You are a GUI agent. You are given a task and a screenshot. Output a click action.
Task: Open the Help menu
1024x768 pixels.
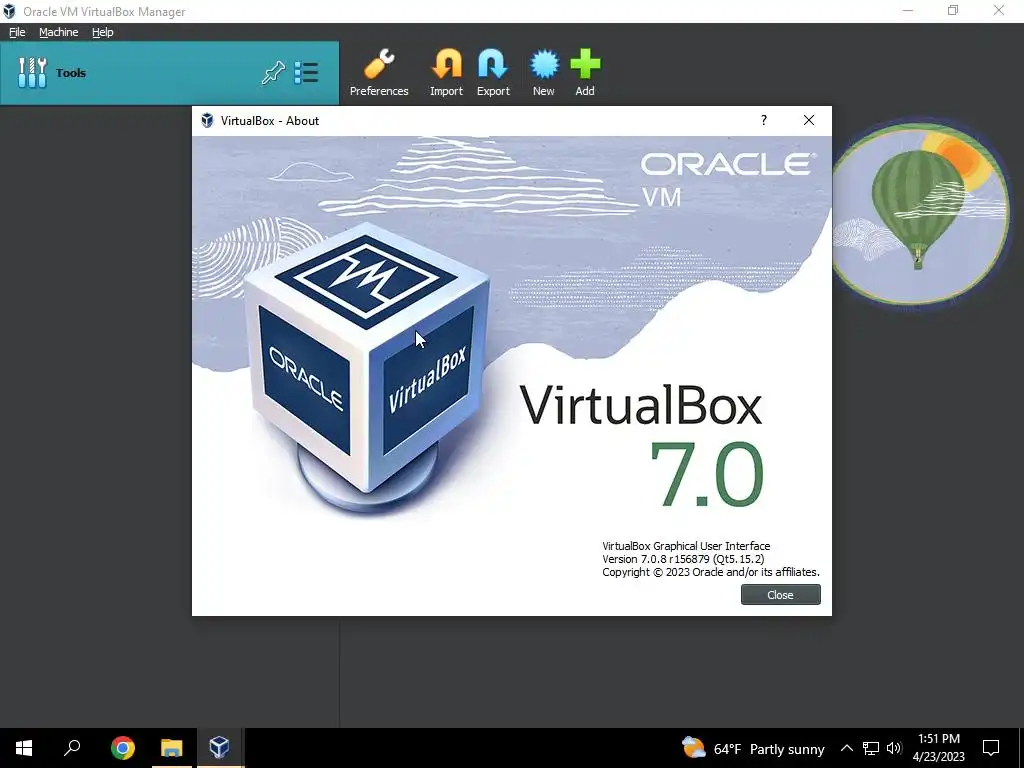(x=103, y=32)
